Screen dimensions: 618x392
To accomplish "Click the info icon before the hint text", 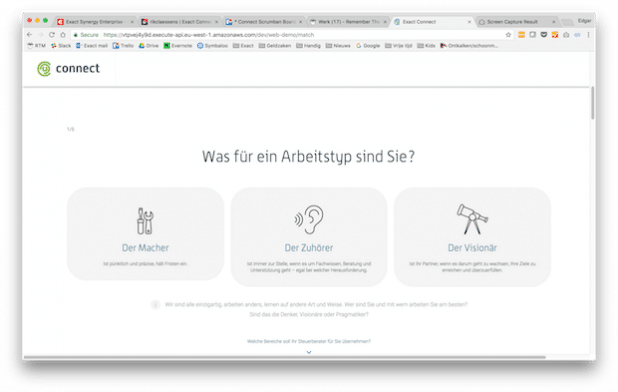I will pyautogui.click(x=155, y=305).
